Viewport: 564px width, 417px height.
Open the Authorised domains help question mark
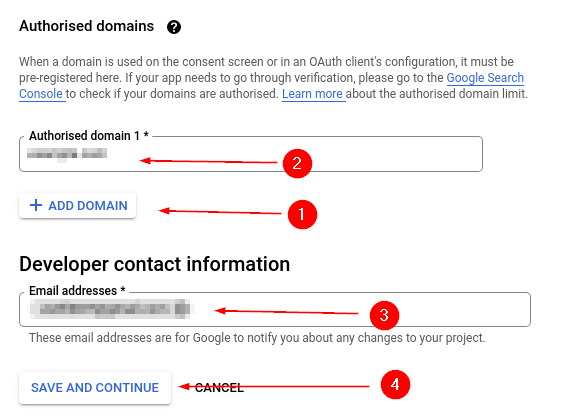coord(174,27)
